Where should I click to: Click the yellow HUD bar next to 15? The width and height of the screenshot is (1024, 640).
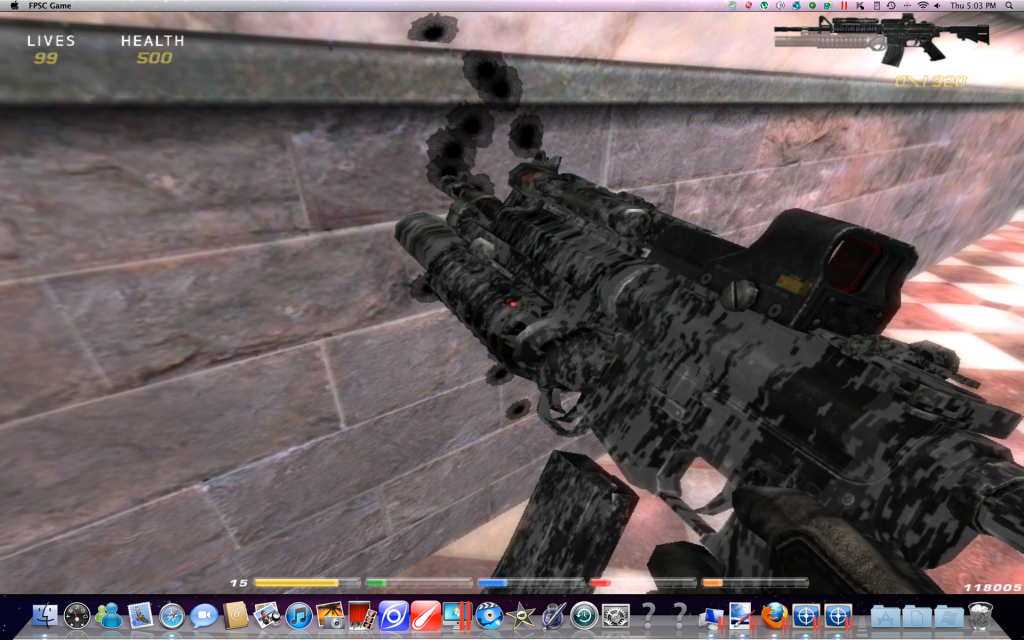tap(307, 583)
